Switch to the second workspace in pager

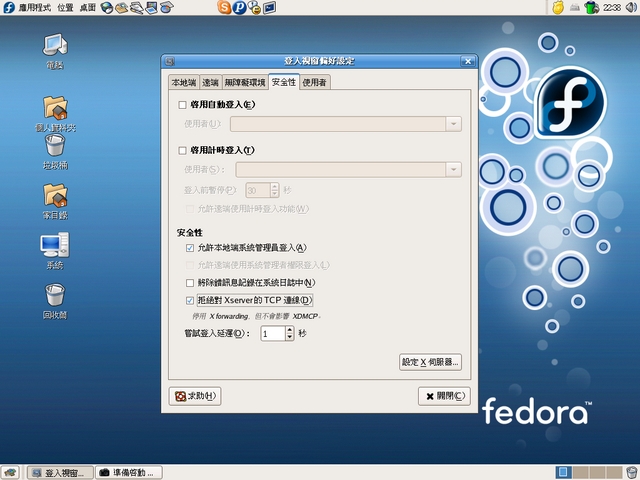579,472
